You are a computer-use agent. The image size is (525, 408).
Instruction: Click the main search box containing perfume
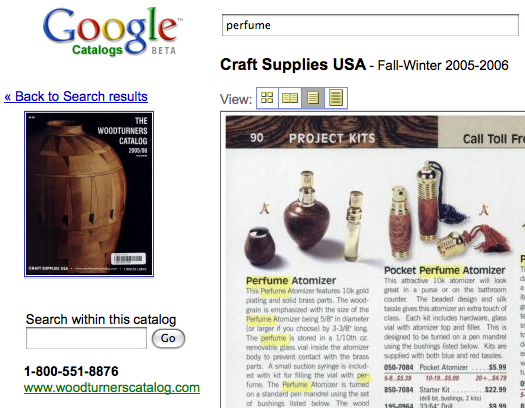pos(370,25)
